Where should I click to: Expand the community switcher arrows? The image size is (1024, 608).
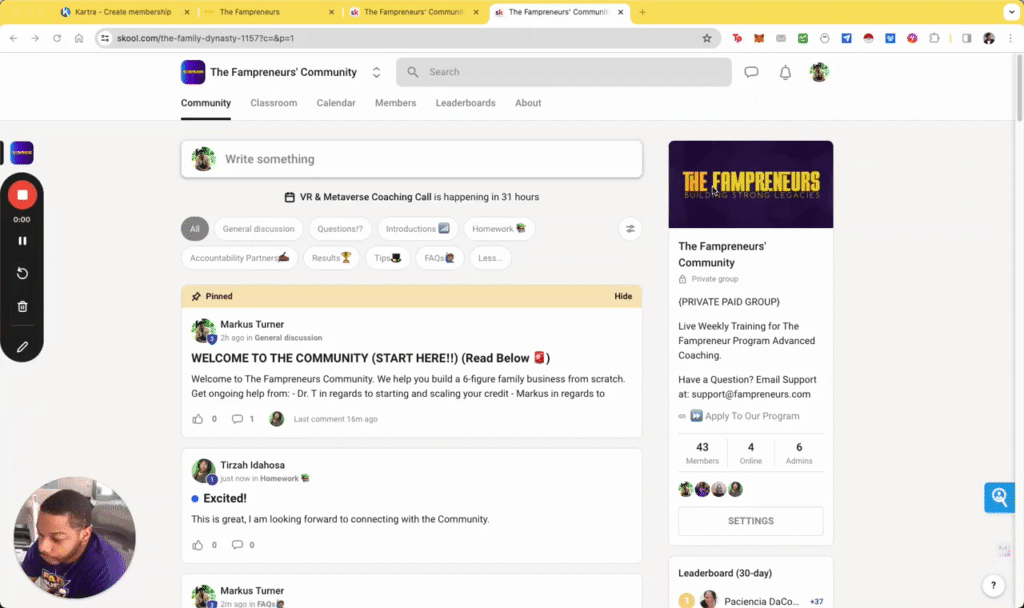coord(376,72)
